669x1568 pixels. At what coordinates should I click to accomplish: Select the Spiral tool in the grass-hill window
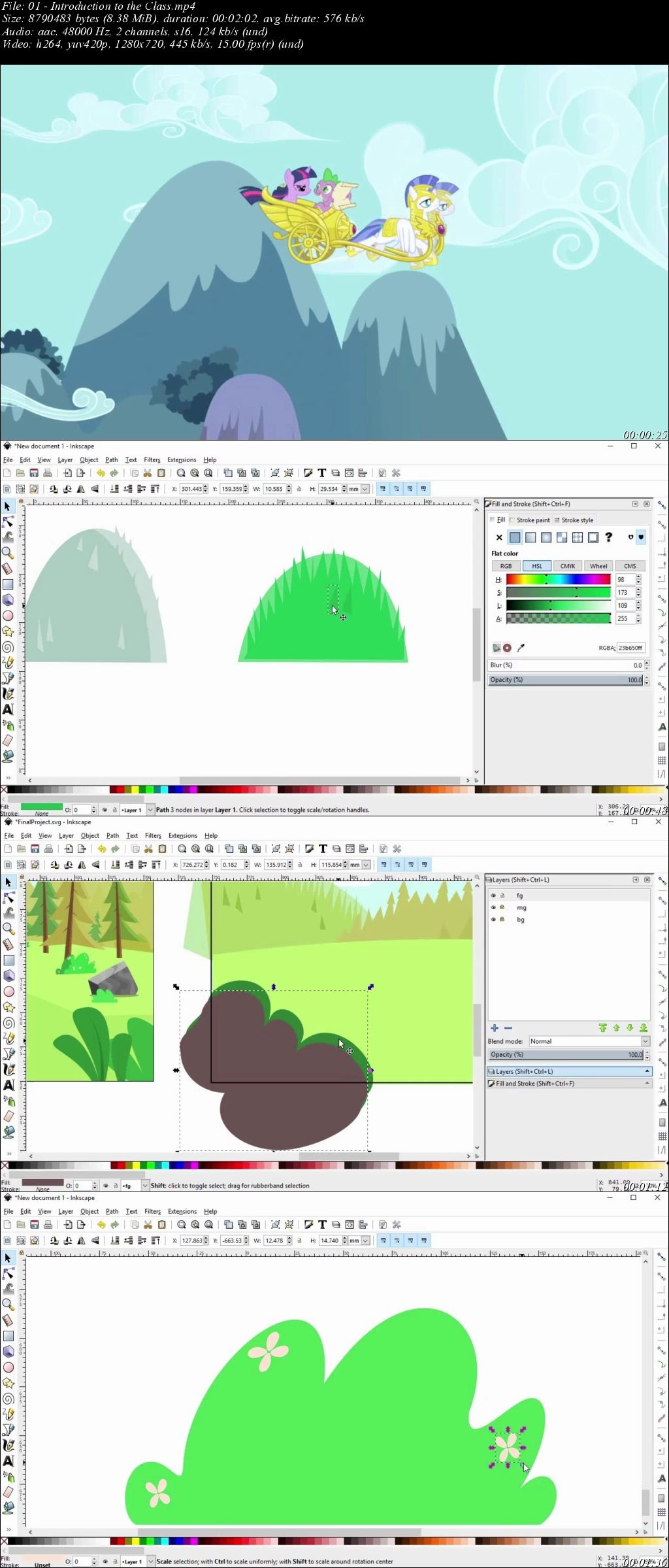(8, 647)
